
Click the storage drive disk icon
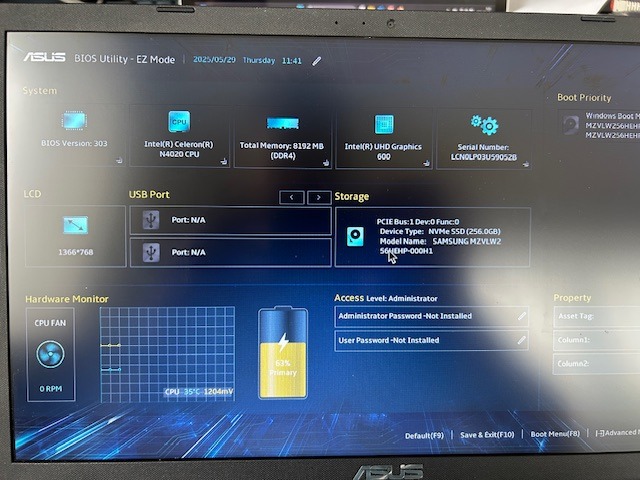coord(355,236)
